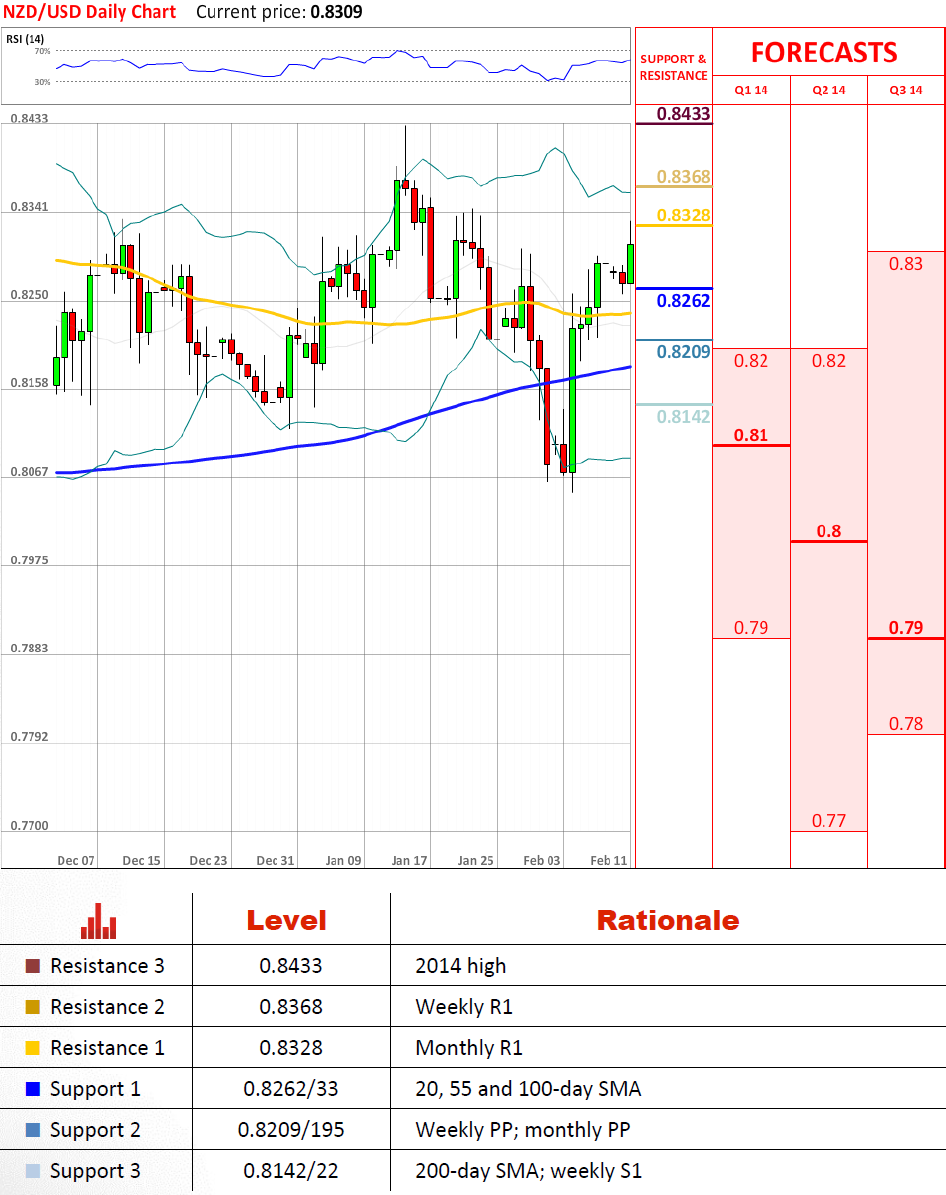Click the Resistance 2 gold color swatch
946x1195 pixels.
[x=33, y=1007]
